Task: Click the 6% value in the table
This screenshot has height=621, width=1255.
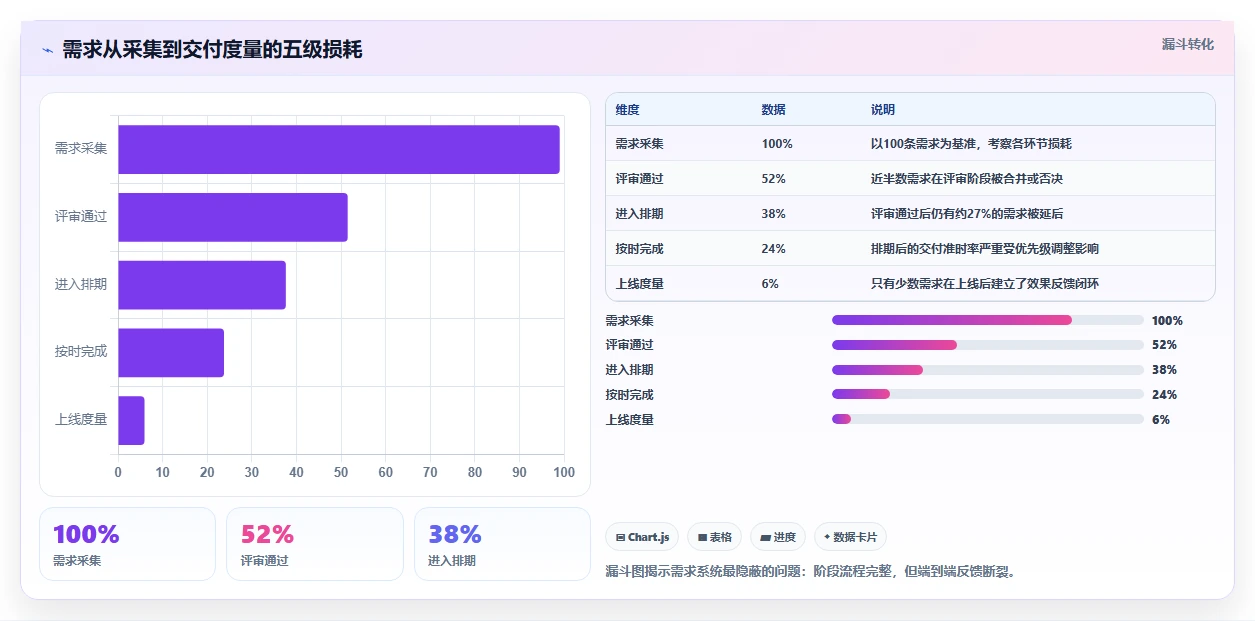Action: point(770,284)
